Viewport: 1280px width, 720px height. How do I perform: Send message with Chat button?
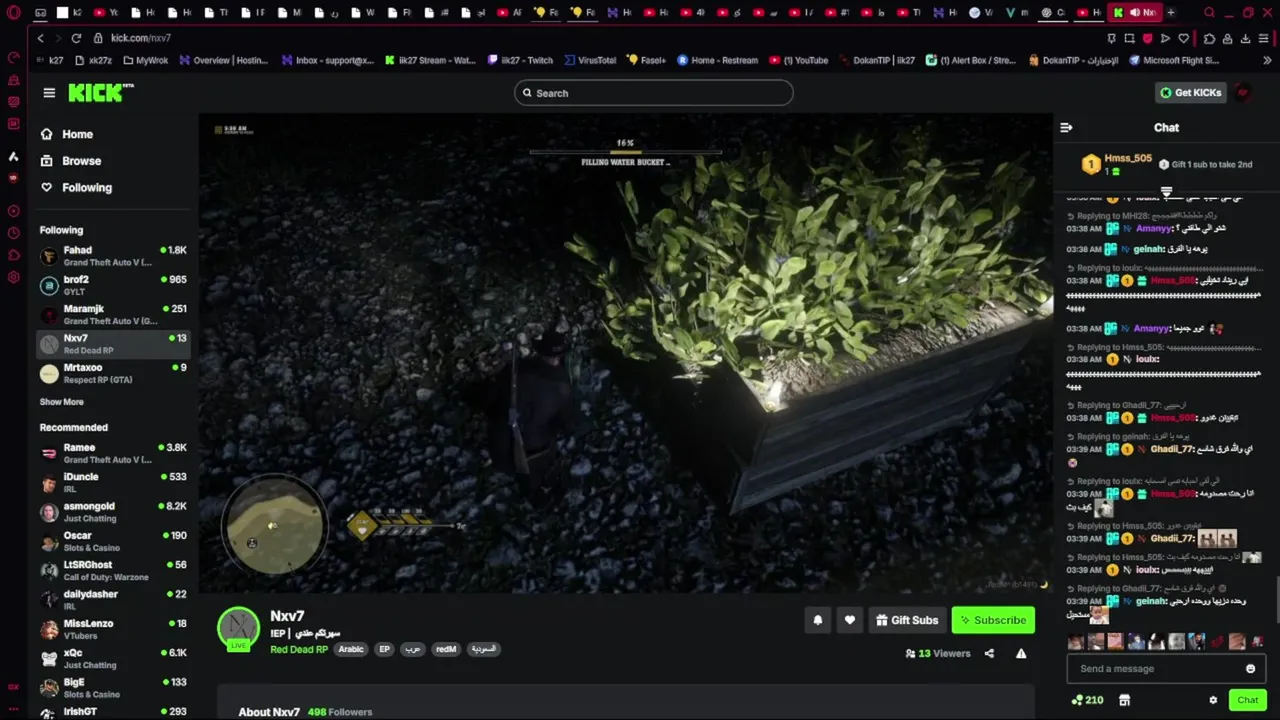[1247, 701]
